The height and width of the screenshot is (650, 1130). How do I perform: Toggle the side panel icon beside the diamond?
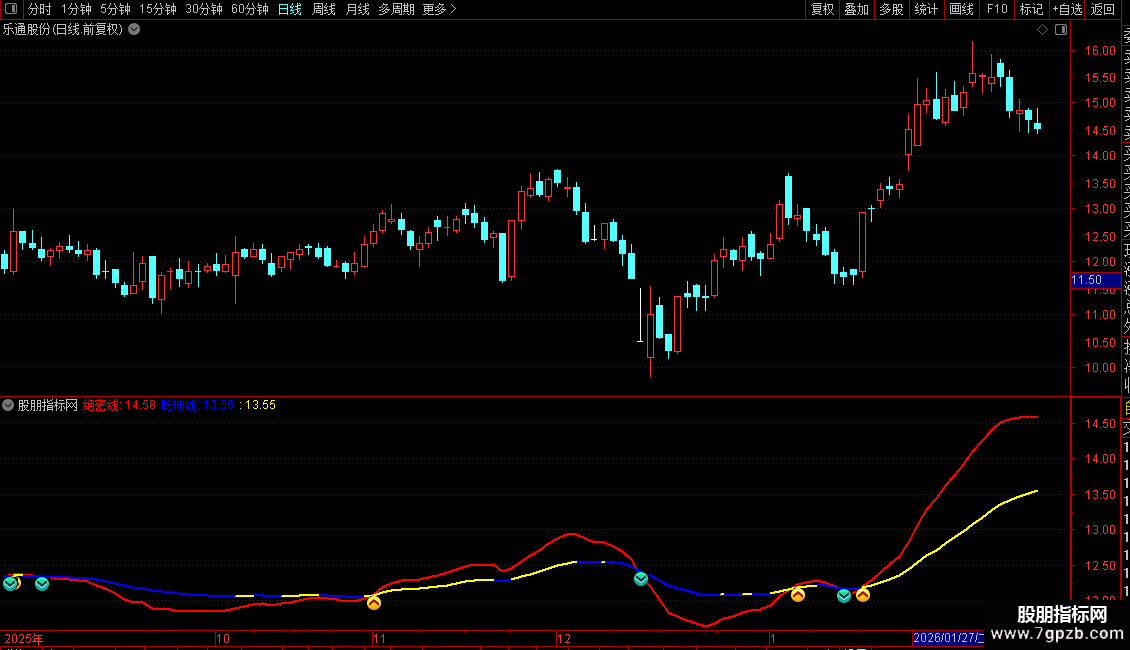[x=1061, y=30]
